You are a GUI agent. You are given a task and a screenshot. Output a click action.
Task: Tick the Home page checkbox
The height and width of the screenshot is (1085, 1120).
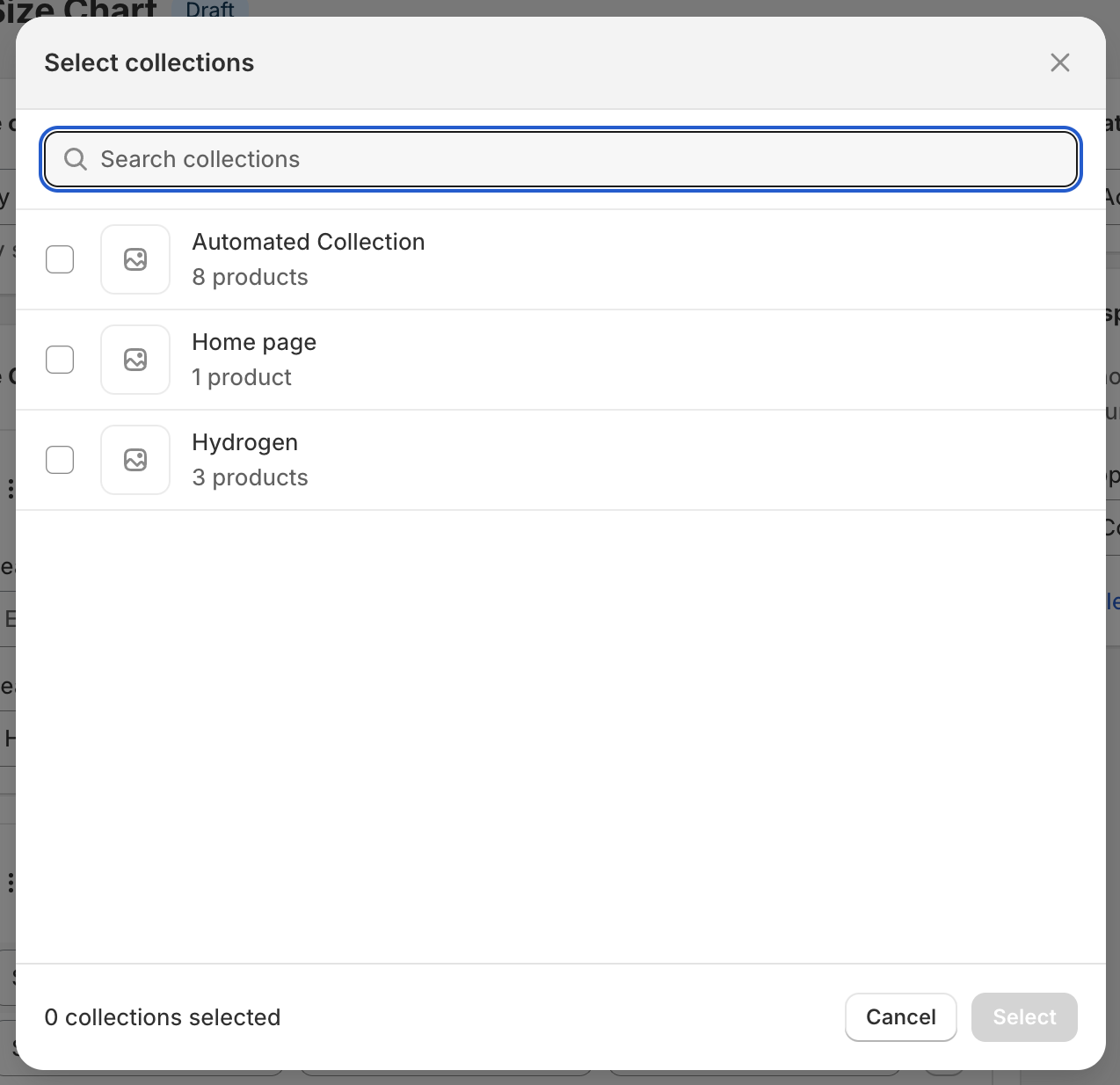click(x=60, y=360)
